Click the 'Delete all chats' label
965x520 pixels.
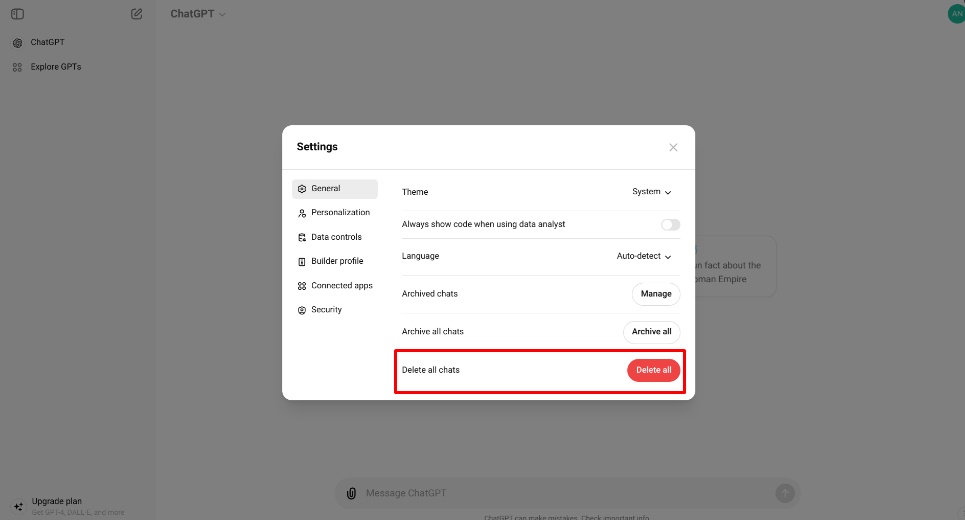pos(431,370)
